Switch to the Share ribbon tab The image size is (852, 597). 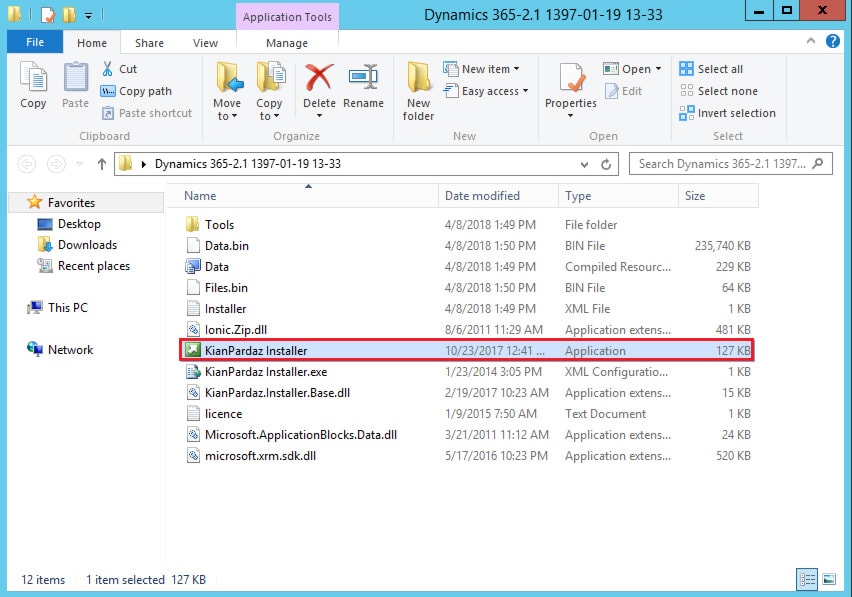click(x=149, y=43)
